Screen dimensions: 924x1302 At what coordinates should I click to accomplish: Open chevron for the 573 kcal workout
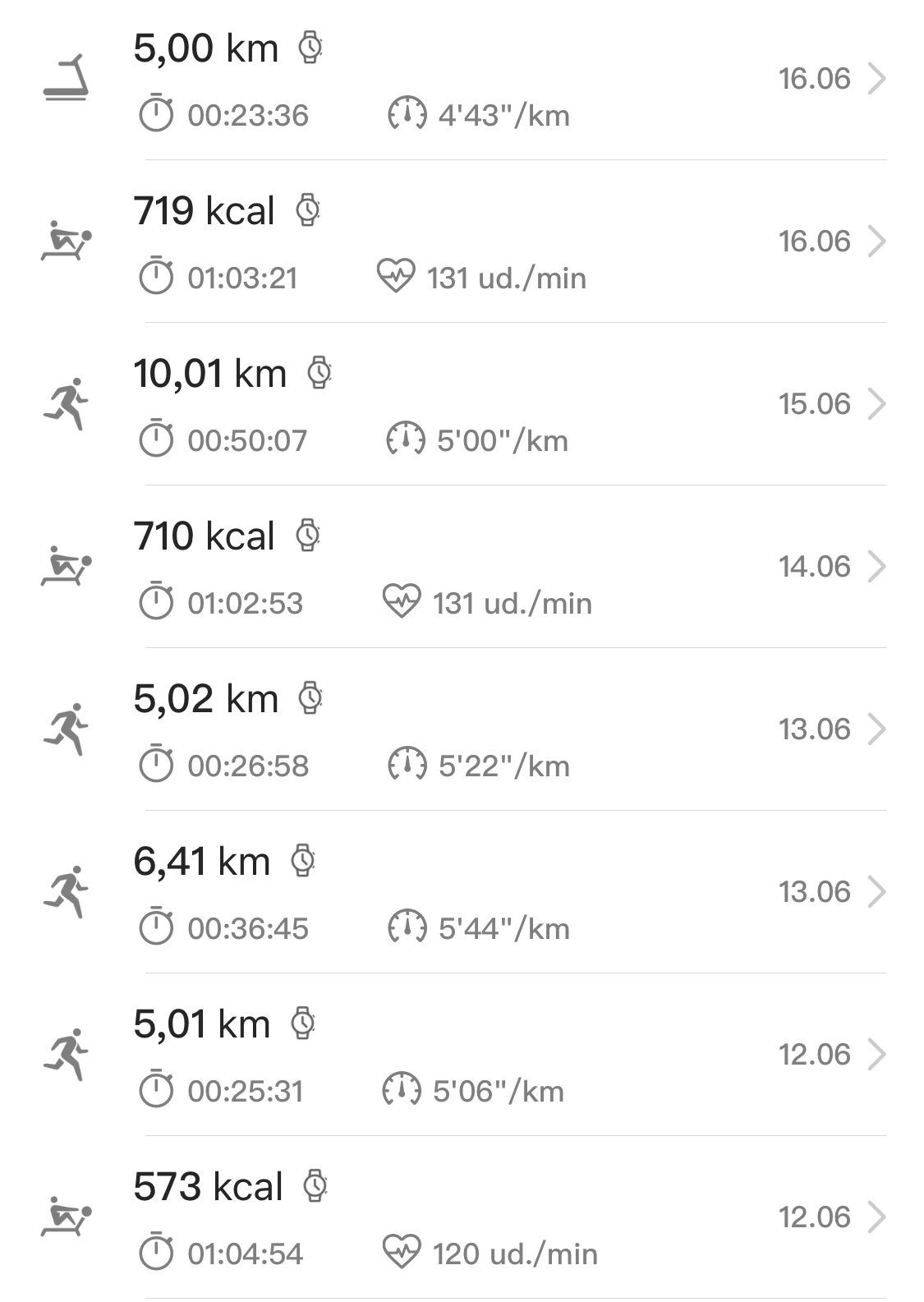point(877,1217)
